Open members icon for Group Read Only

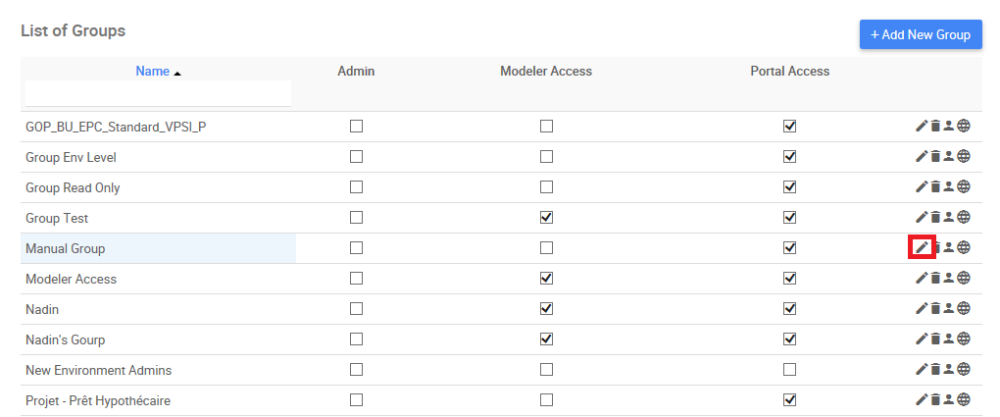click(x=949, y=187)
